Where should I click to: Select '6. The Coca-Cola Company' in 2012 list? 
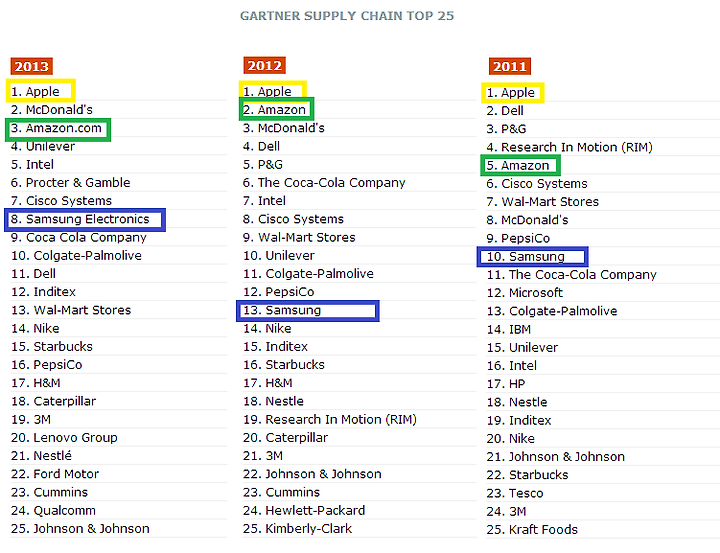[x=324, y=183]
